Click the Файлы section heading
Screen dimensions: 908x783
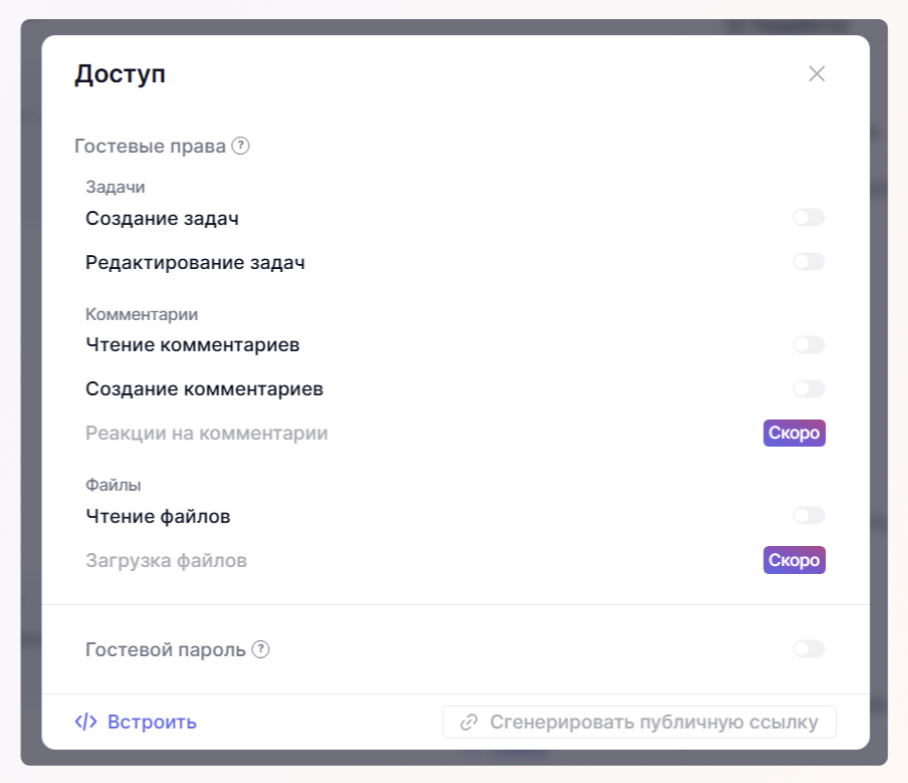(113, 485)
